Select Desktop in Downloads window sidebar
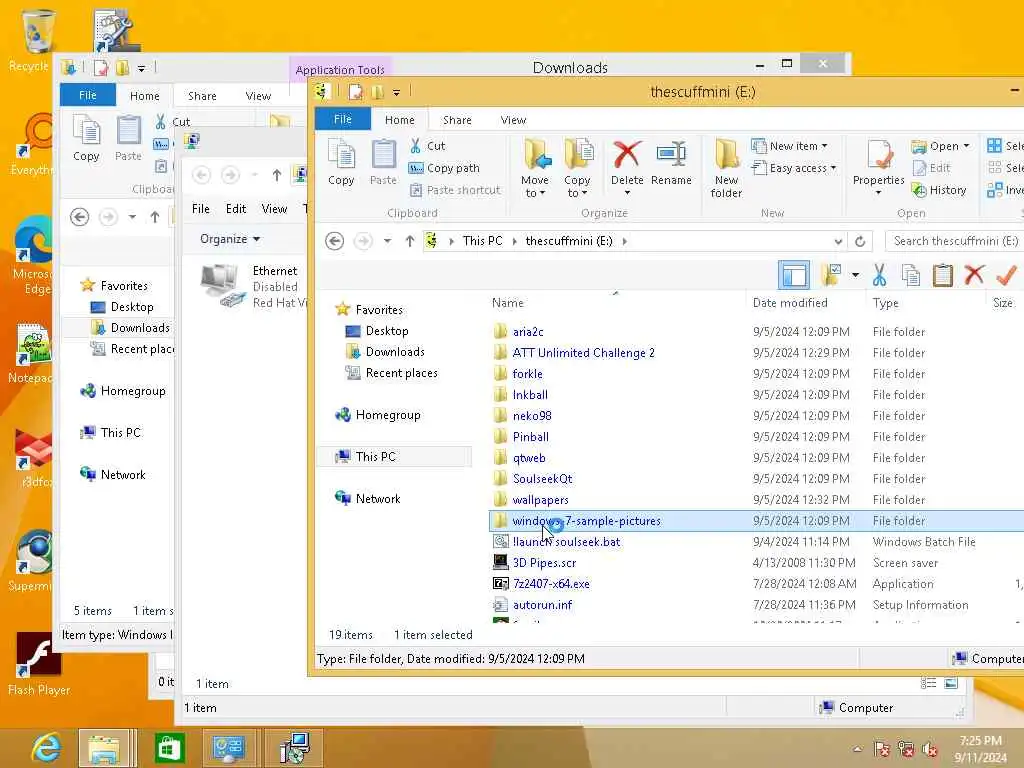The height and width of the screenshot is (768, 1024). point(131,306)
